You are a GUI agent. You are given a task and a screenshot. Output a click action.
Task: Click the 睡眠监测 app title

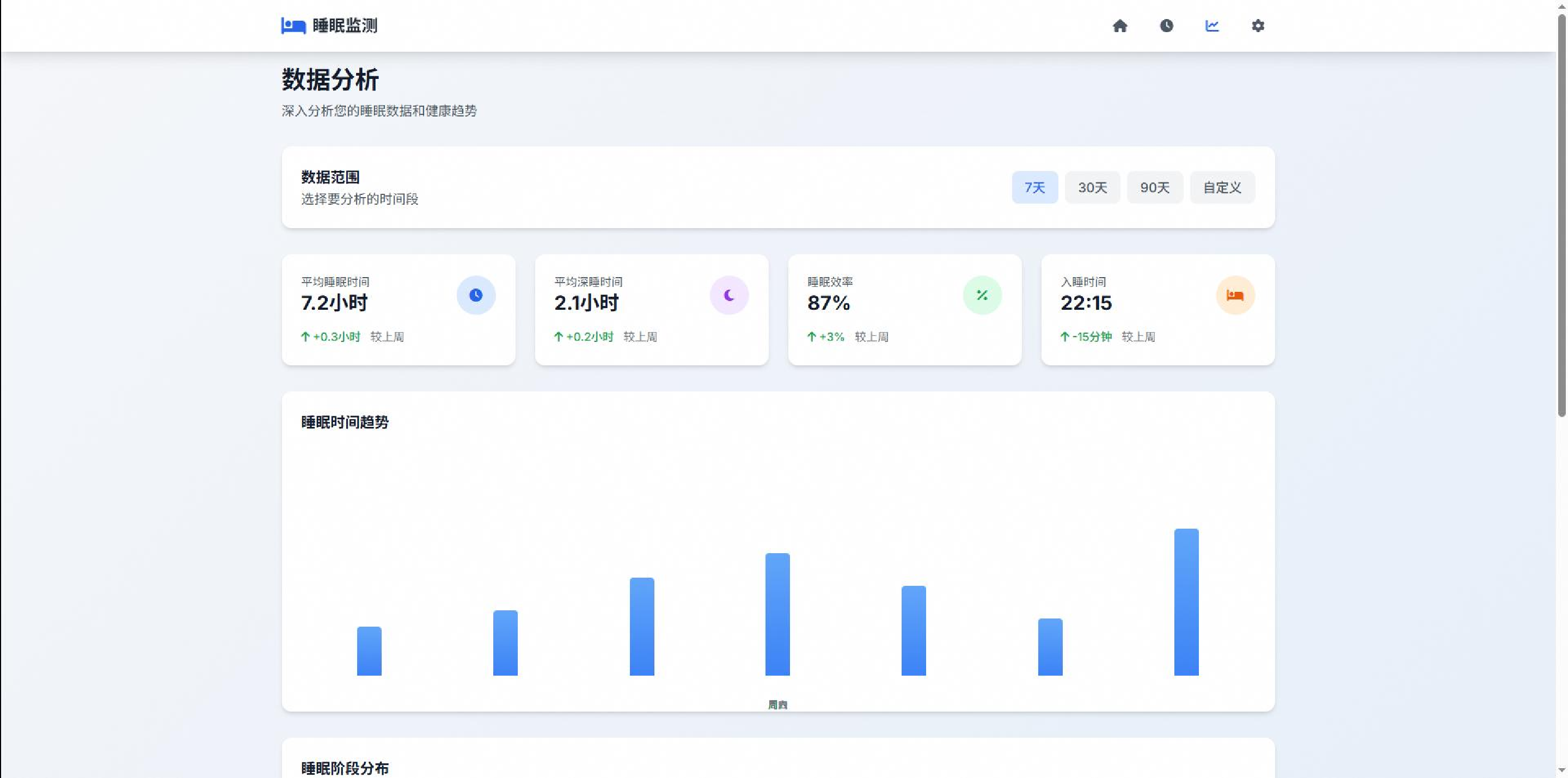point(345,26)
